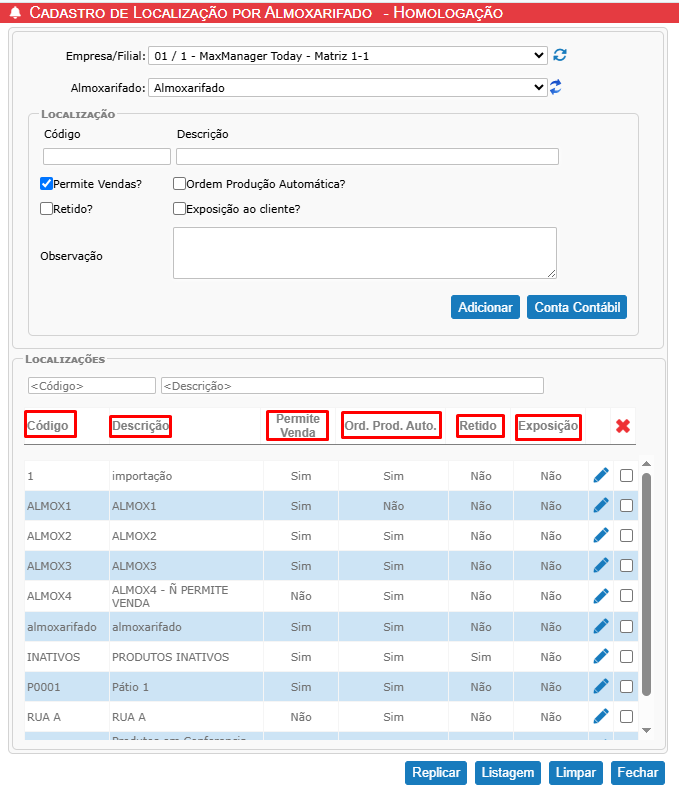Edit the 'importação' row with pencil icon
679x794 pixels.
pyautogui.click(x=601, y=476)
